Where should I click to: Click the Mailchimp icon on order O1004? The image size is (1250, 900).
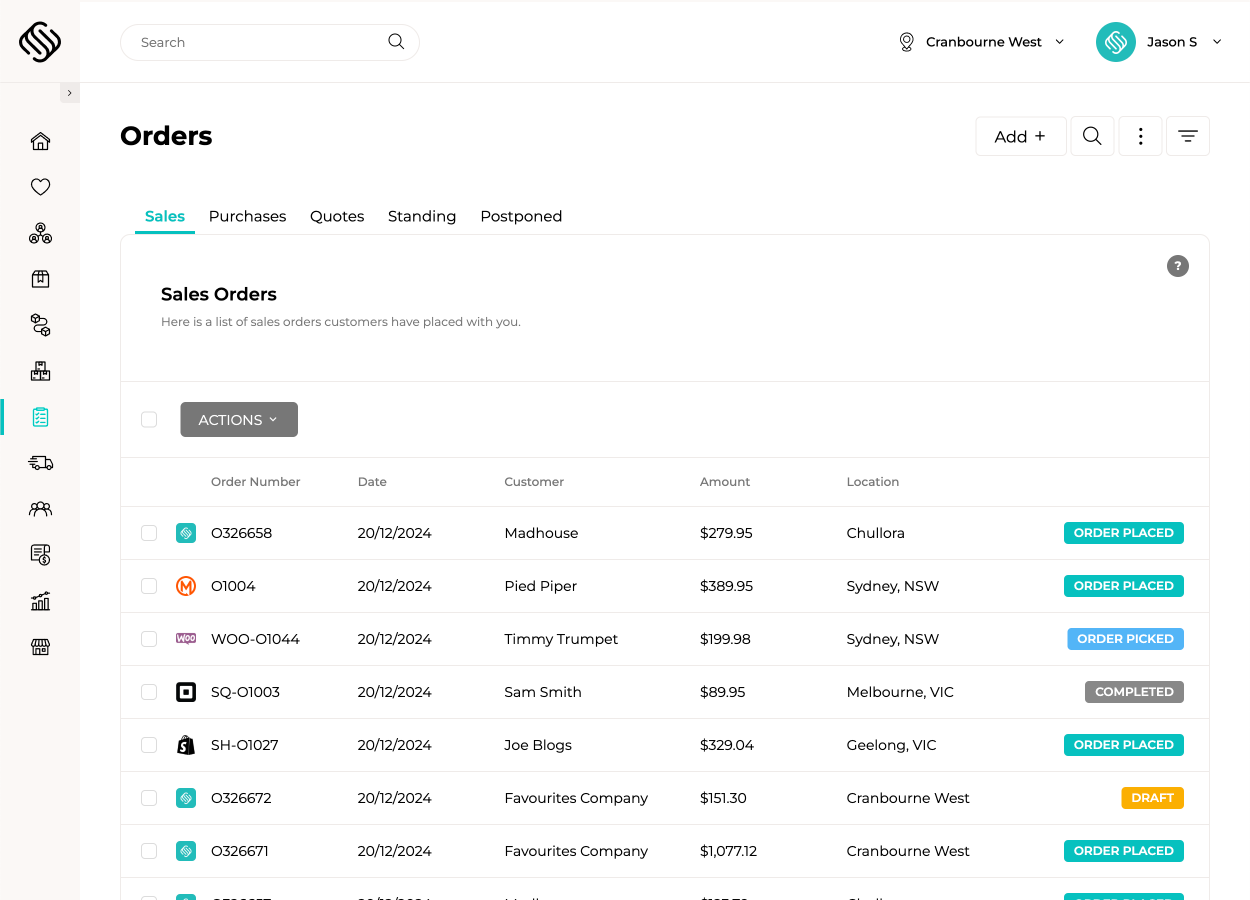186,585
